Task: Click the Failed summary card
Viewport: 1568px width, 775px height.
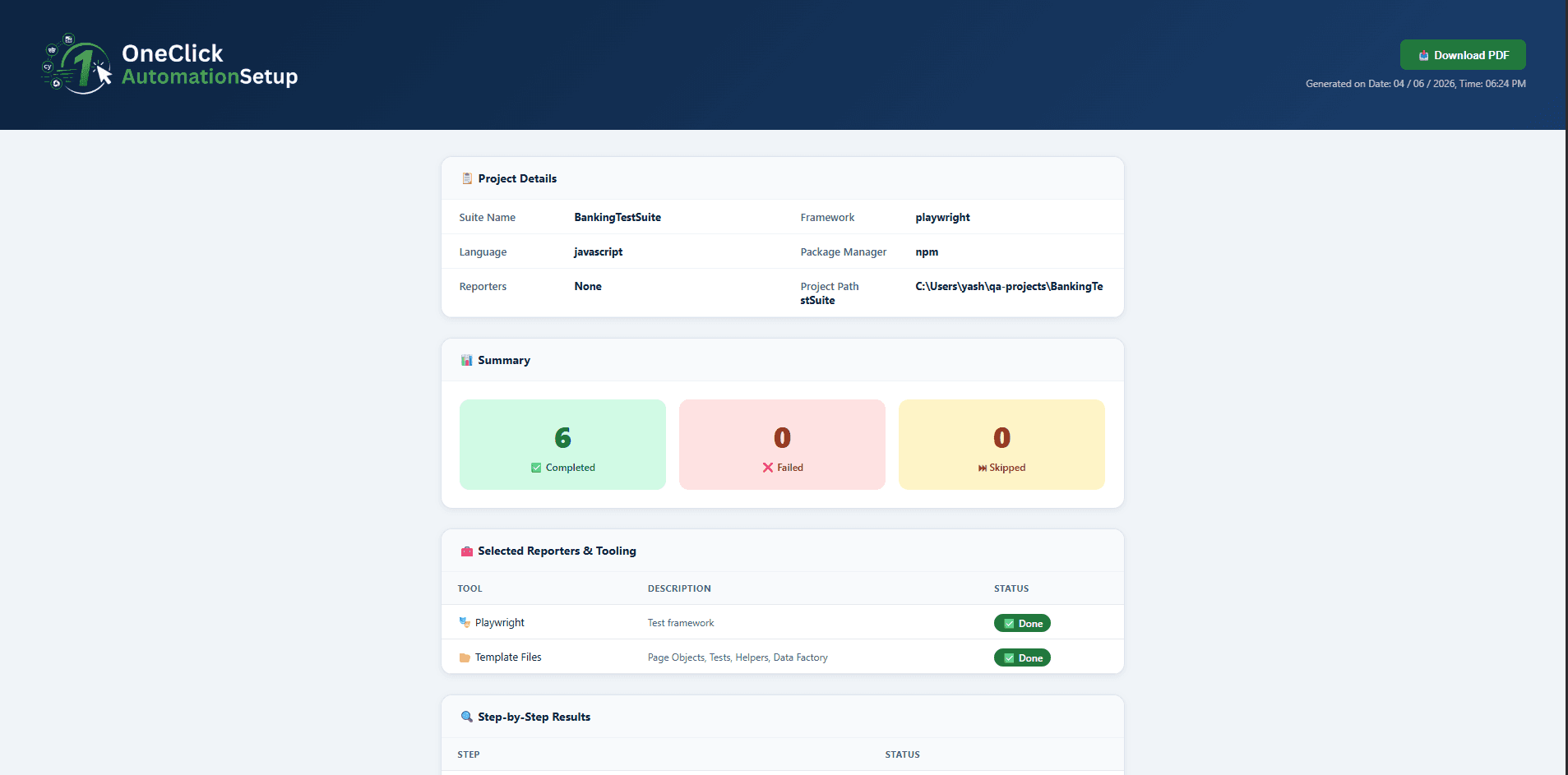Action: pos(782,445)
